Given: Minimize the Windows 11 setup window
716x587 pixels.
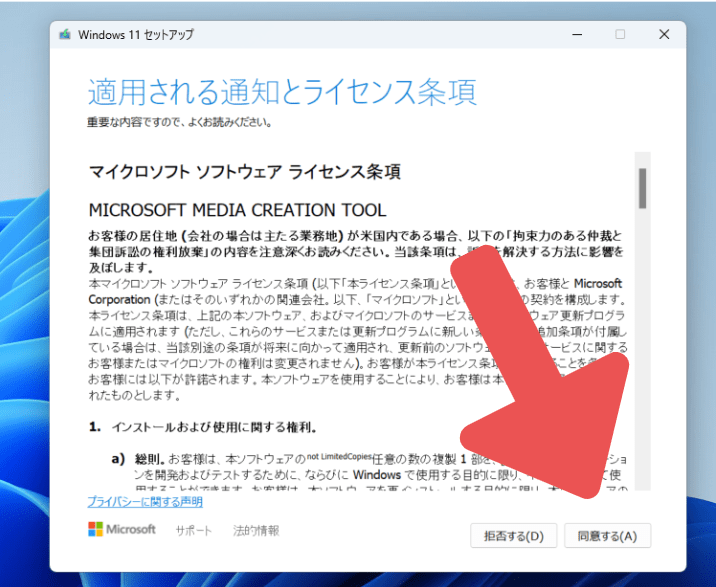Looking at the screenshot, I should click(577, 34).
